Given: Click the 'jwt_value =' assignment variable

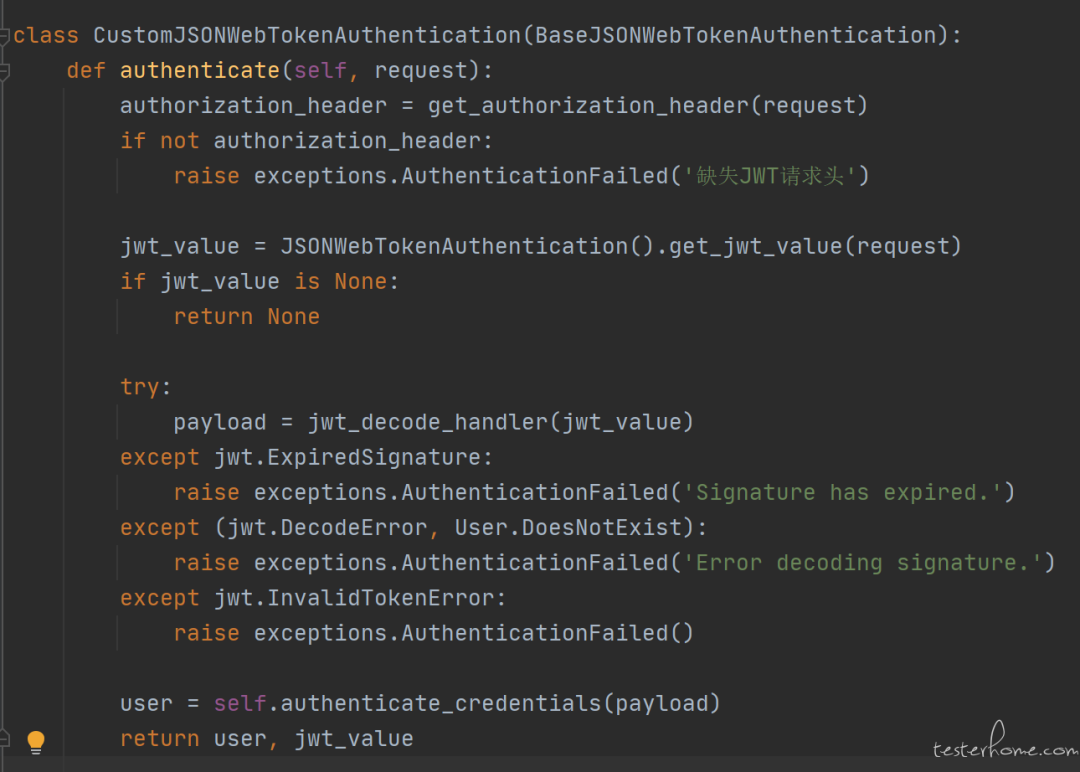Looking at the screenshot, I should (x=180, y=246).
